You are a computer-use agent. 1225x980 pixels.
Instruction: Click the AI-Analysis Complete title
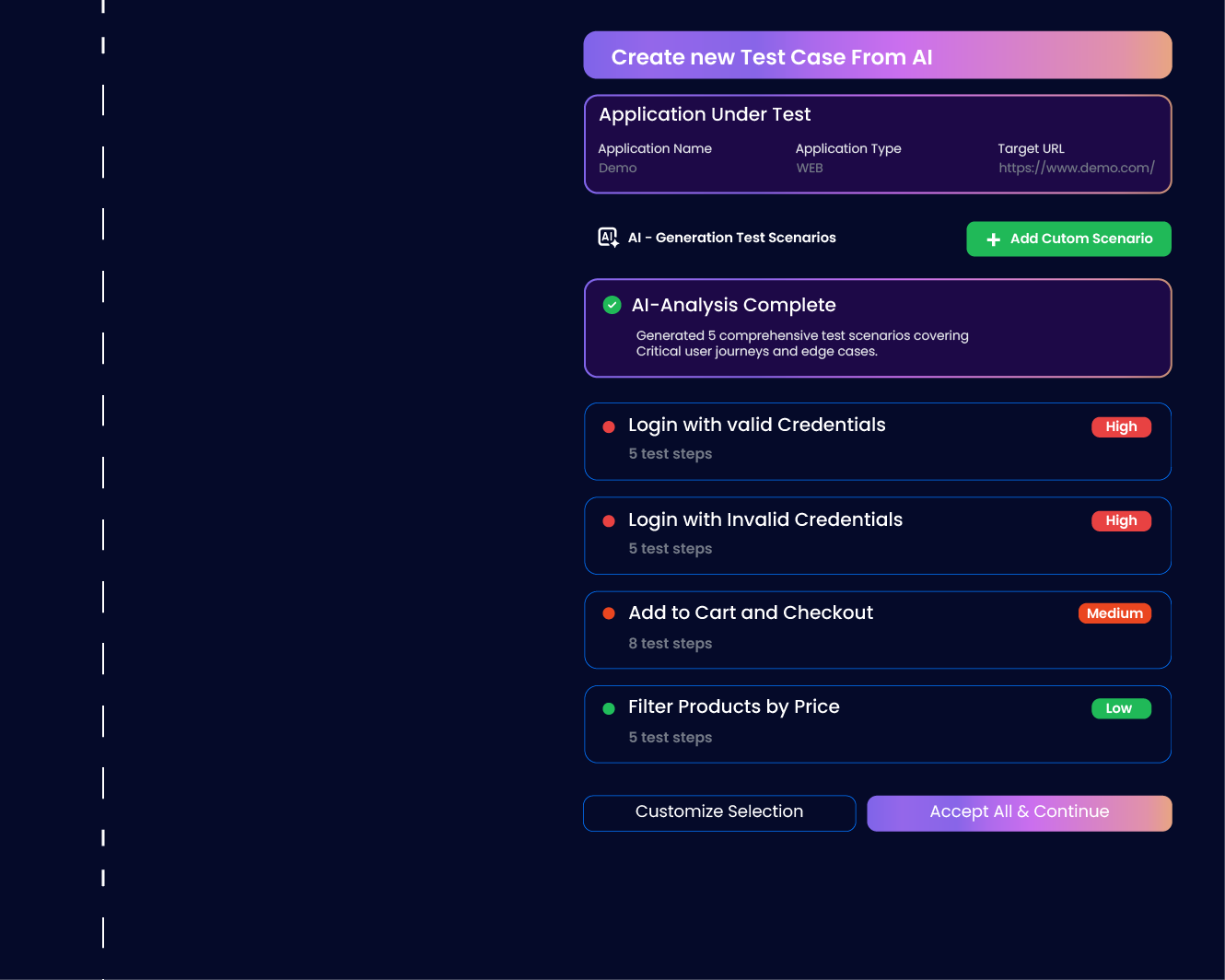click(x=733, y=305)
